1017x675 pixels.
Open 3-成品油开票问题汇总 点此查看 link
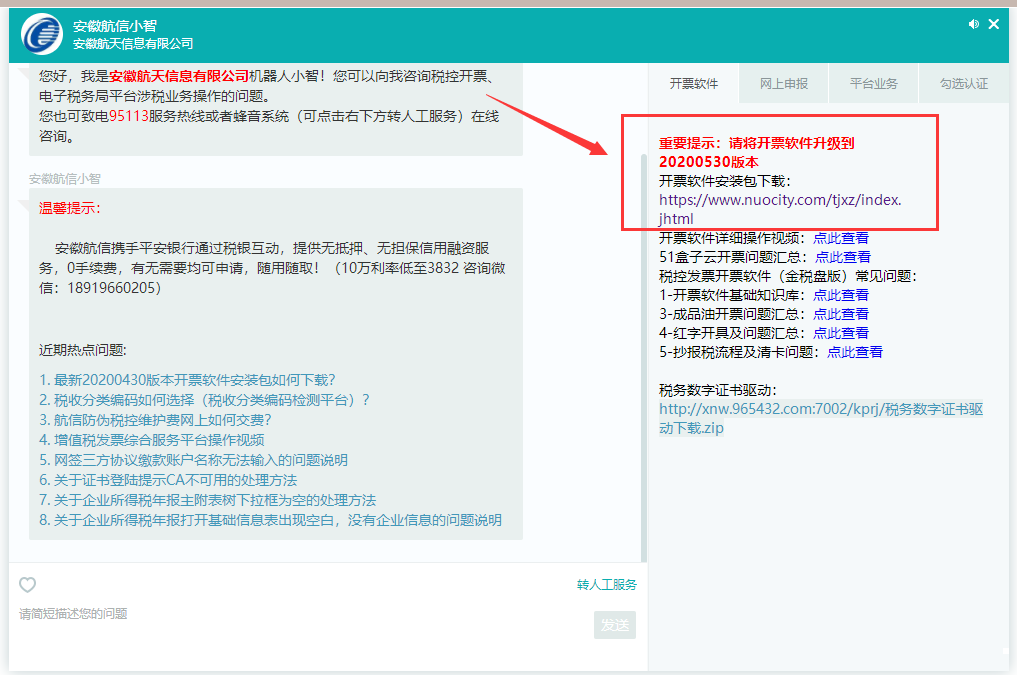(x=841, y=314)
